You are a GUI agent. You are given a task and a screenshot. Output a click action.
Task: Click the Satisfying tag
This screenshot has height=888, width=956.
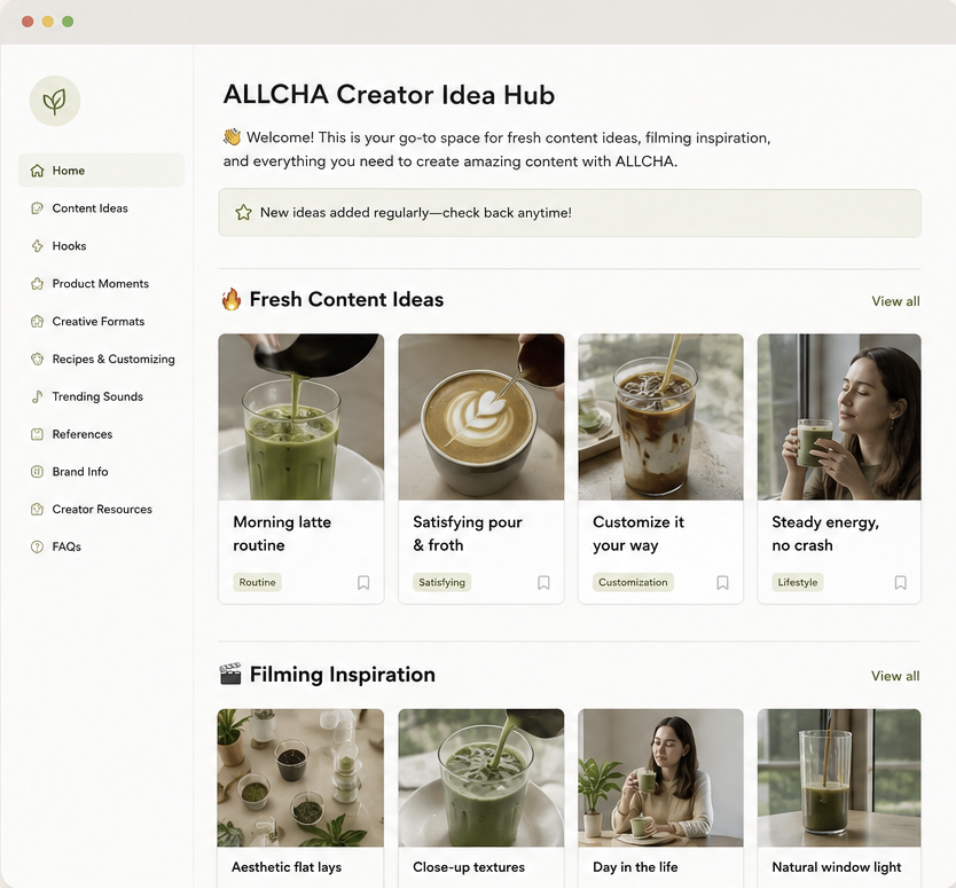click(442, 582)
